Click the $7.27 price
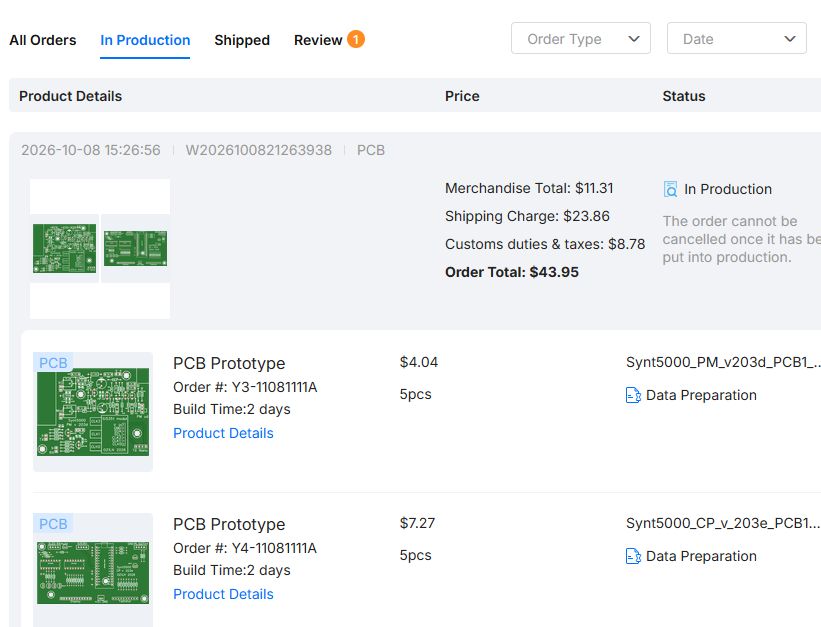 coord(417,523)
